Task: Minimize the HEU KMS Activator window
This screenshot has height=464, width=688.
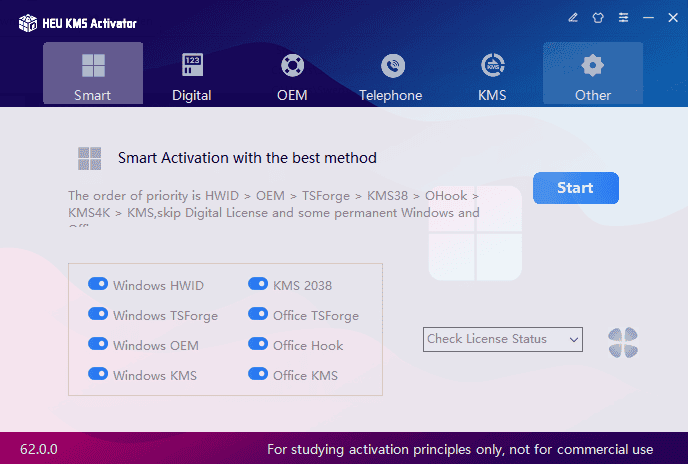Action: [649, 18]
